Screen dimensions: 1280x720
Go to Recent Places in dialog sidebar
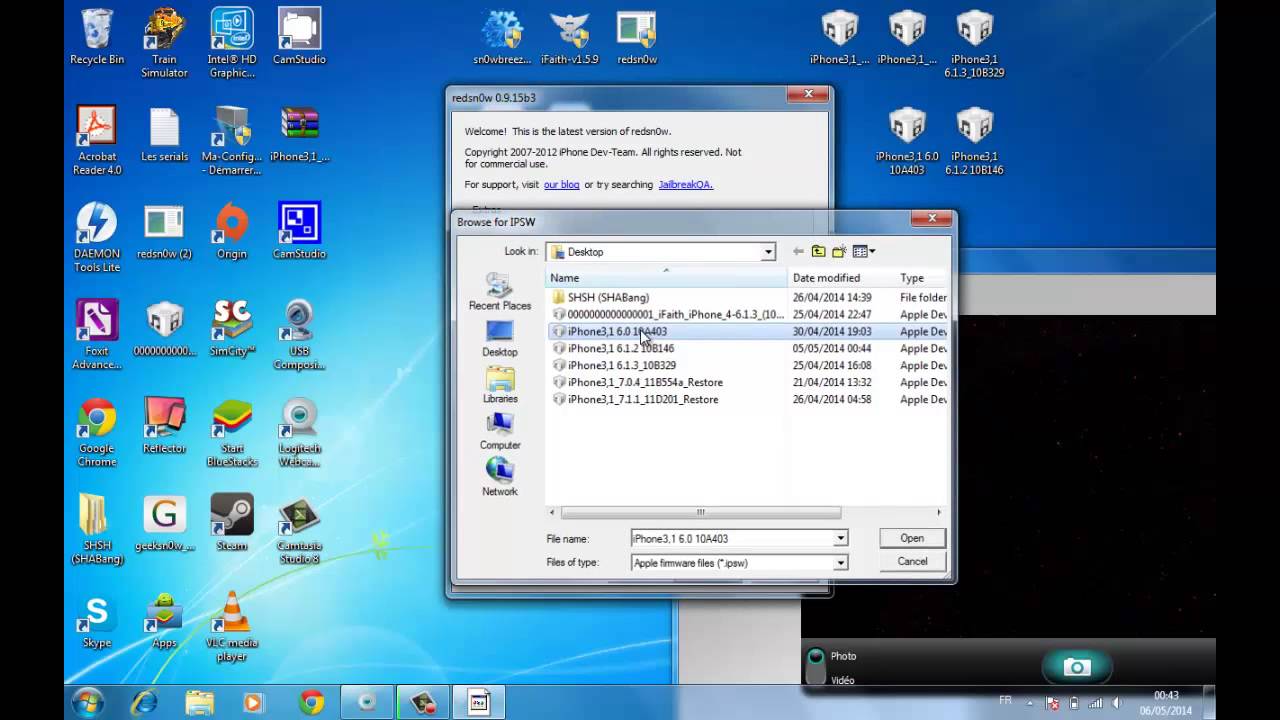click(x=500, y=292)
